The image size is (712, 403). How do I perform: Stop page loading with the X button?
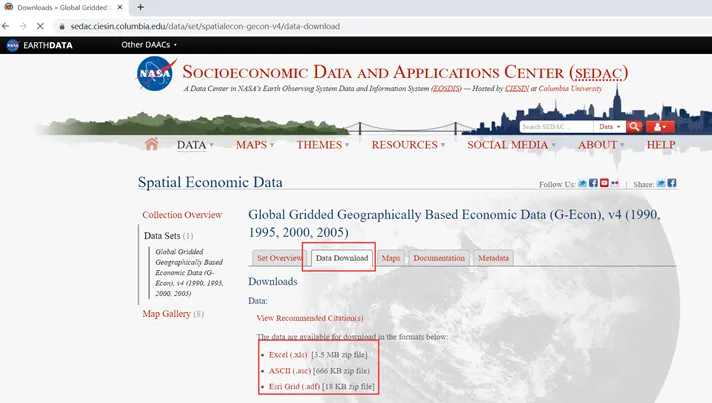pyautogui.click(x=40, y=26)
